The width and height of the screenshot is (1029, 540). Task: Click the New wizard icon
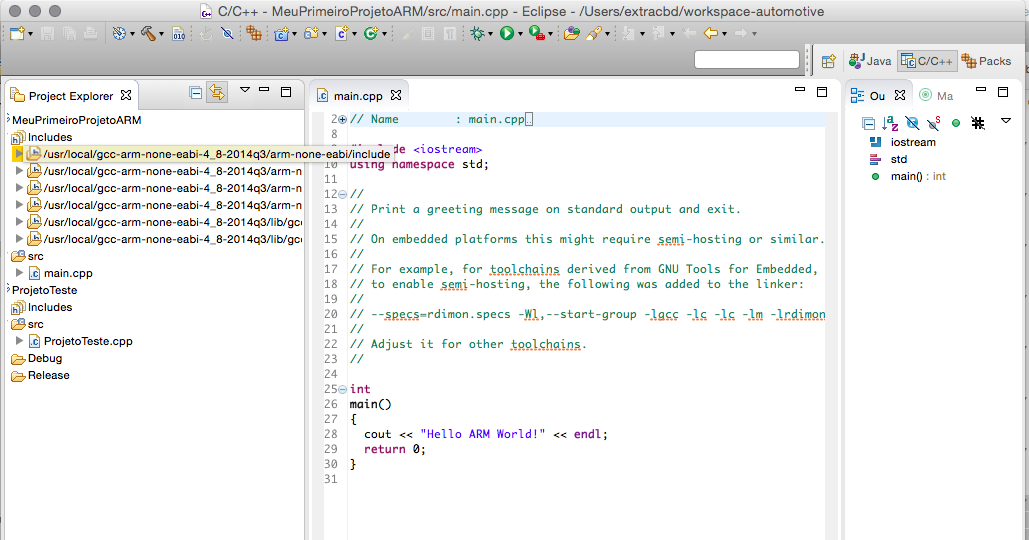coord(17,33)
